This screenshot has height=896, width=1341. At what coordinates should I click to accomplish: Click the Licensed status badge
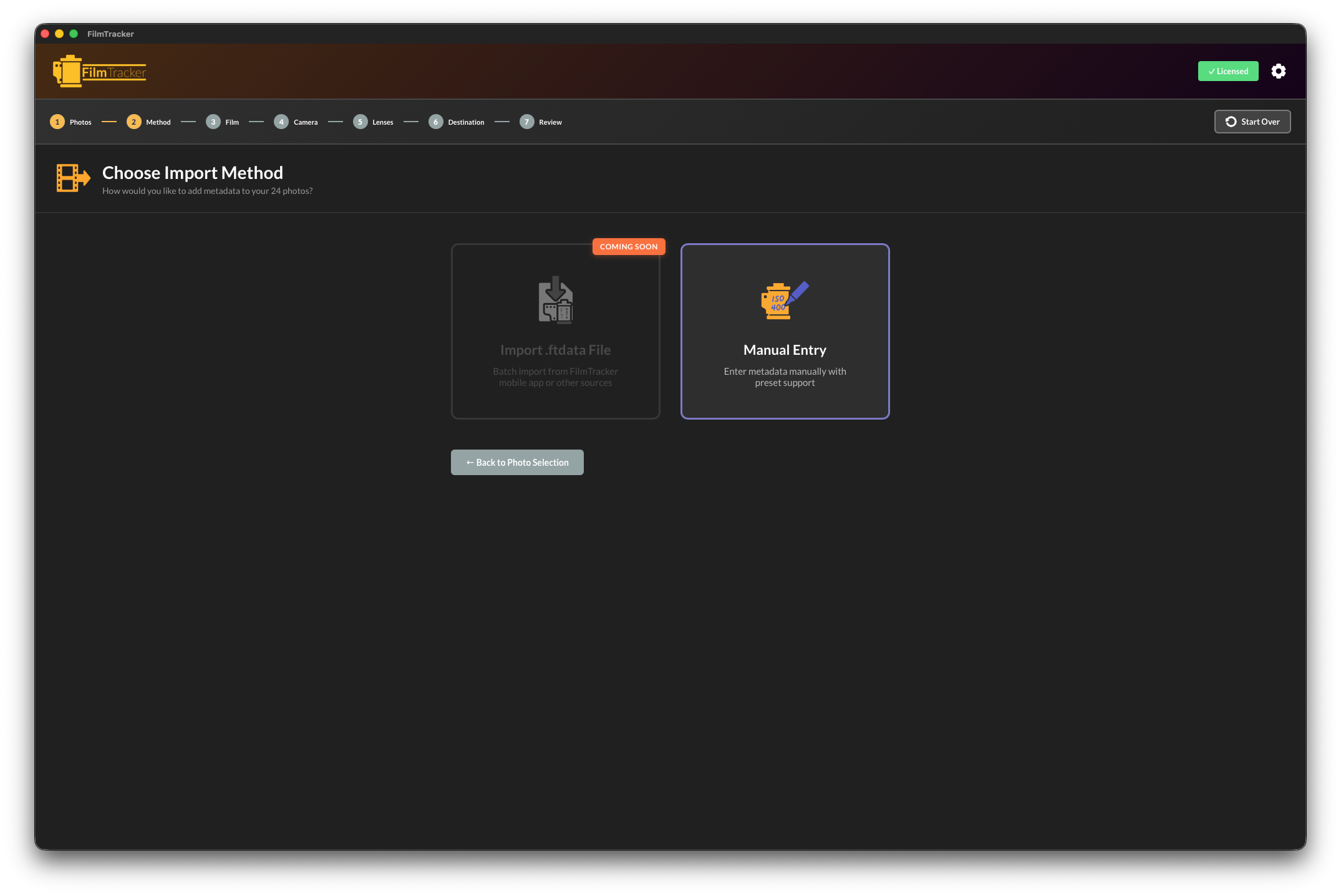[x=1227, y=71]
